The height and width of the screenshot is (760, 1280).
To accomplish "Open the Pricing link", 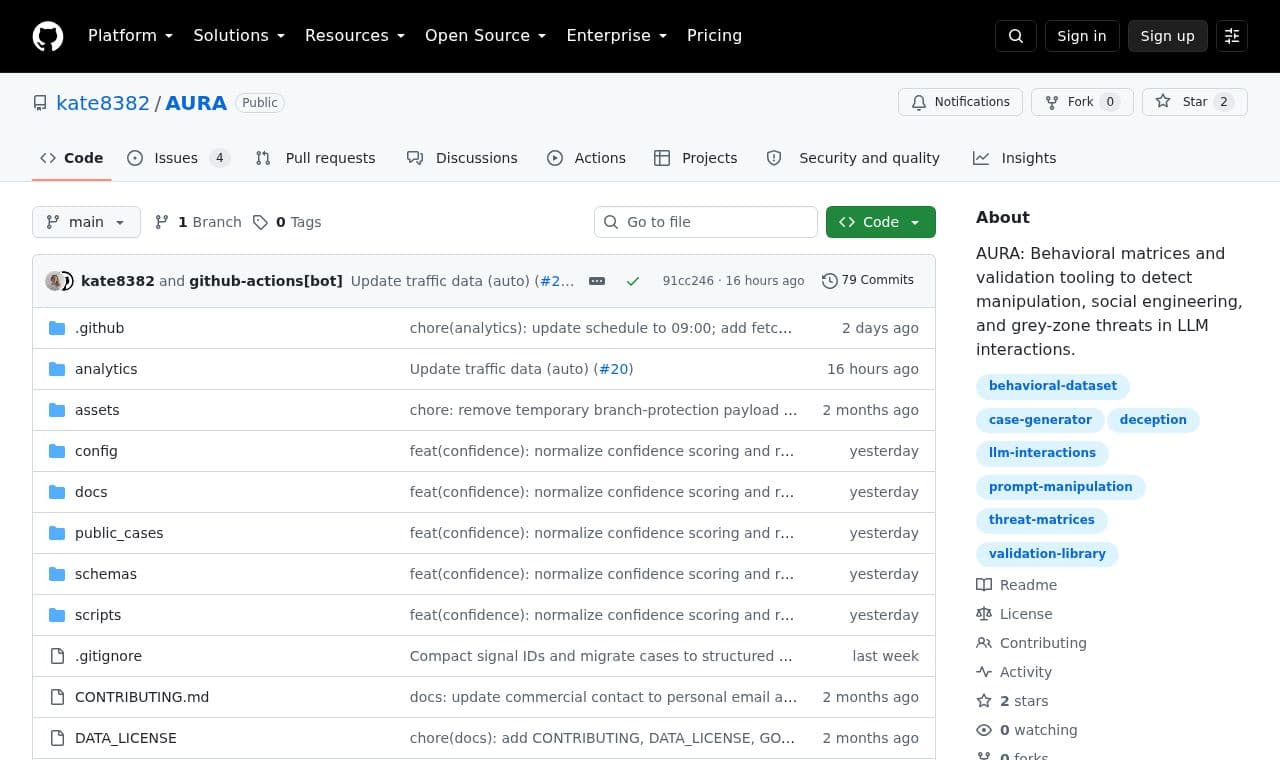I will click(714, 35).
